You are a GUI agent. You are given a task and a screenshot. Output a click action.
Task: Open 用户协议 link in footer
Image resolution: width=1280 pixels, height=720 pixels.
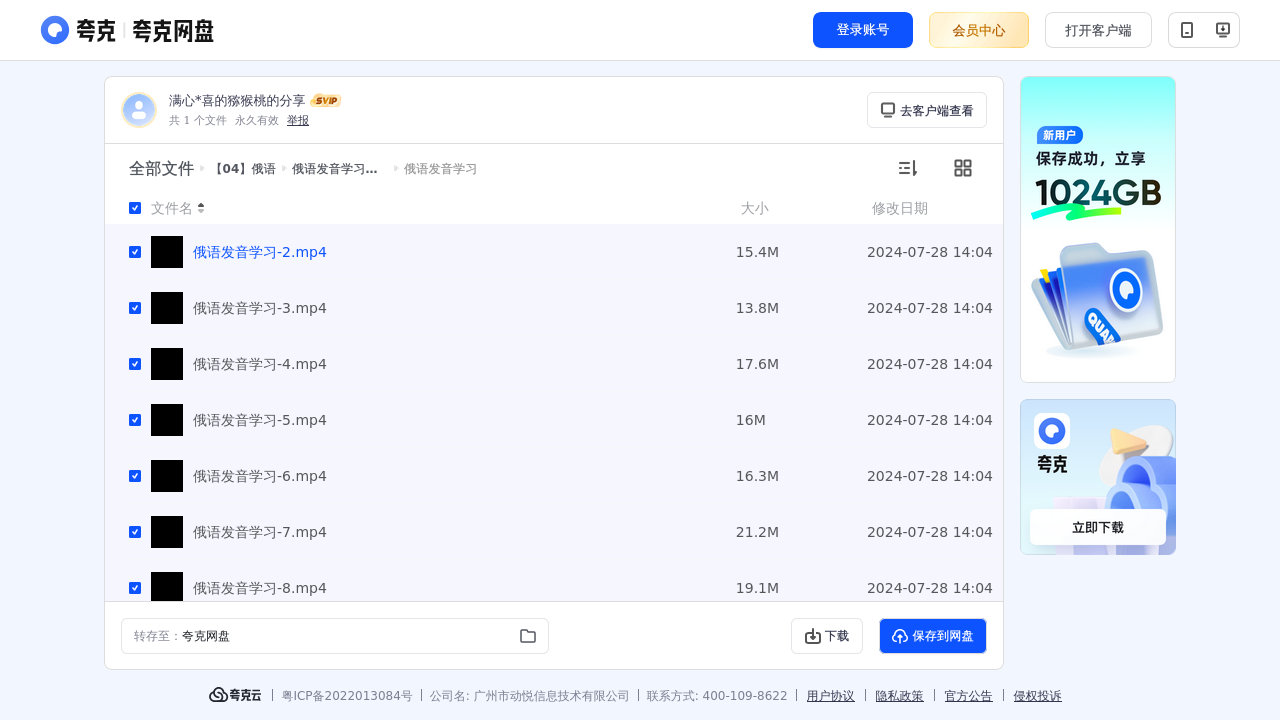point(831,696)
